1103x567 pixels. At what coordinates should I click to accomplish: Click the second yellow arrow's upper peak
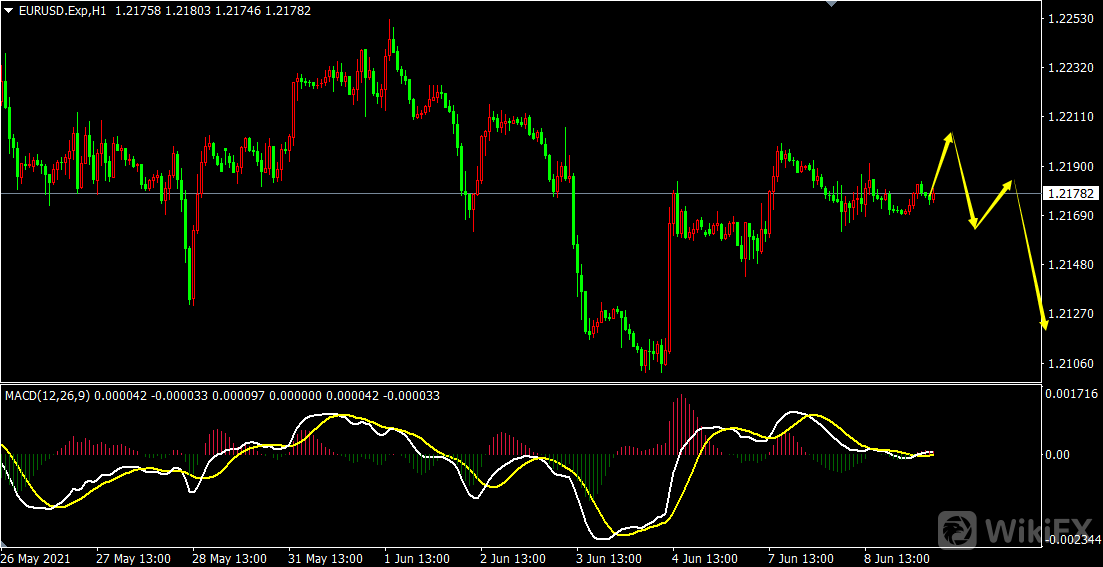1012,182
